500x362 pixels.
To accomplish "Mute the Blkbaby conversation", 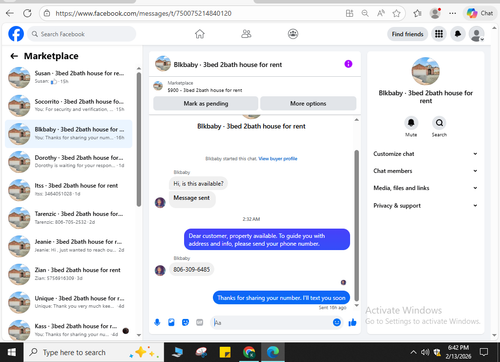I will [411, 123].
